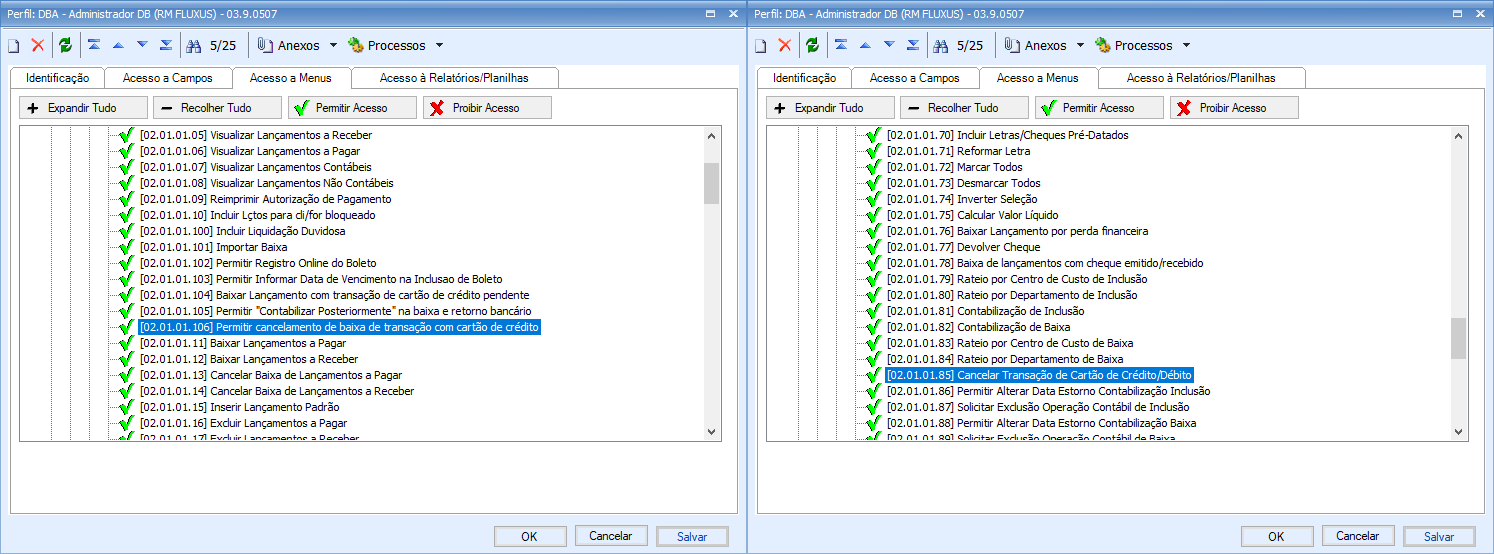
Task: Go to next record in left window
Action: tap(142, 45)
